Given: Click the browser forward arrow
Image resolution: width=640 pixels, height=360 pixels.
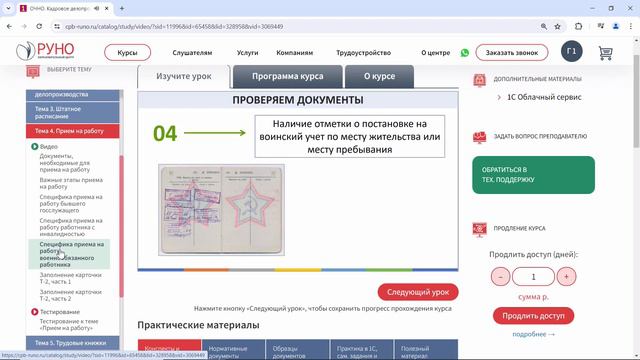Looking at the screenshot, I should (24, 26).
